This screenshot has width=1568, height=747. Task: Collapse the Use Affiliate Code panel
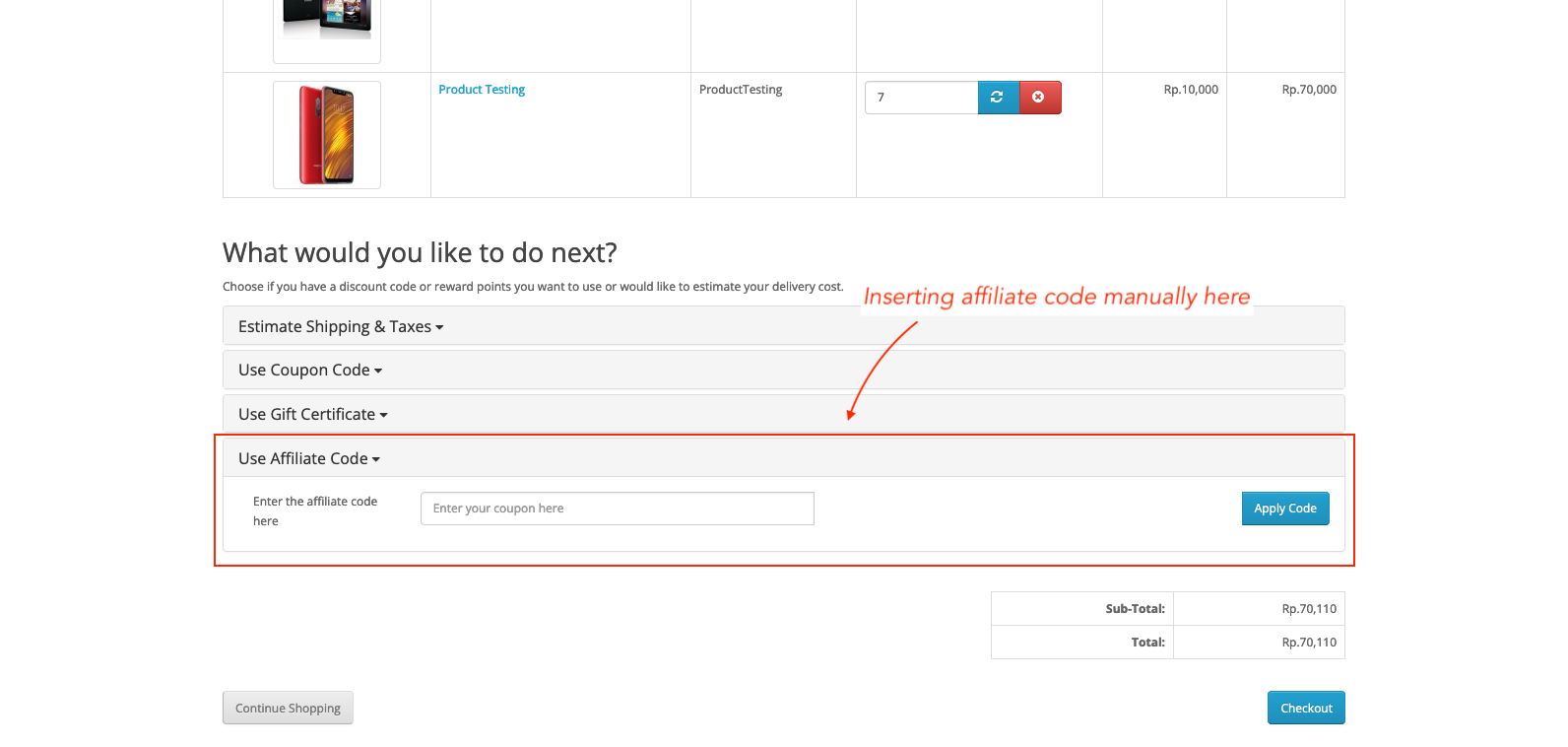coord(308,459)
